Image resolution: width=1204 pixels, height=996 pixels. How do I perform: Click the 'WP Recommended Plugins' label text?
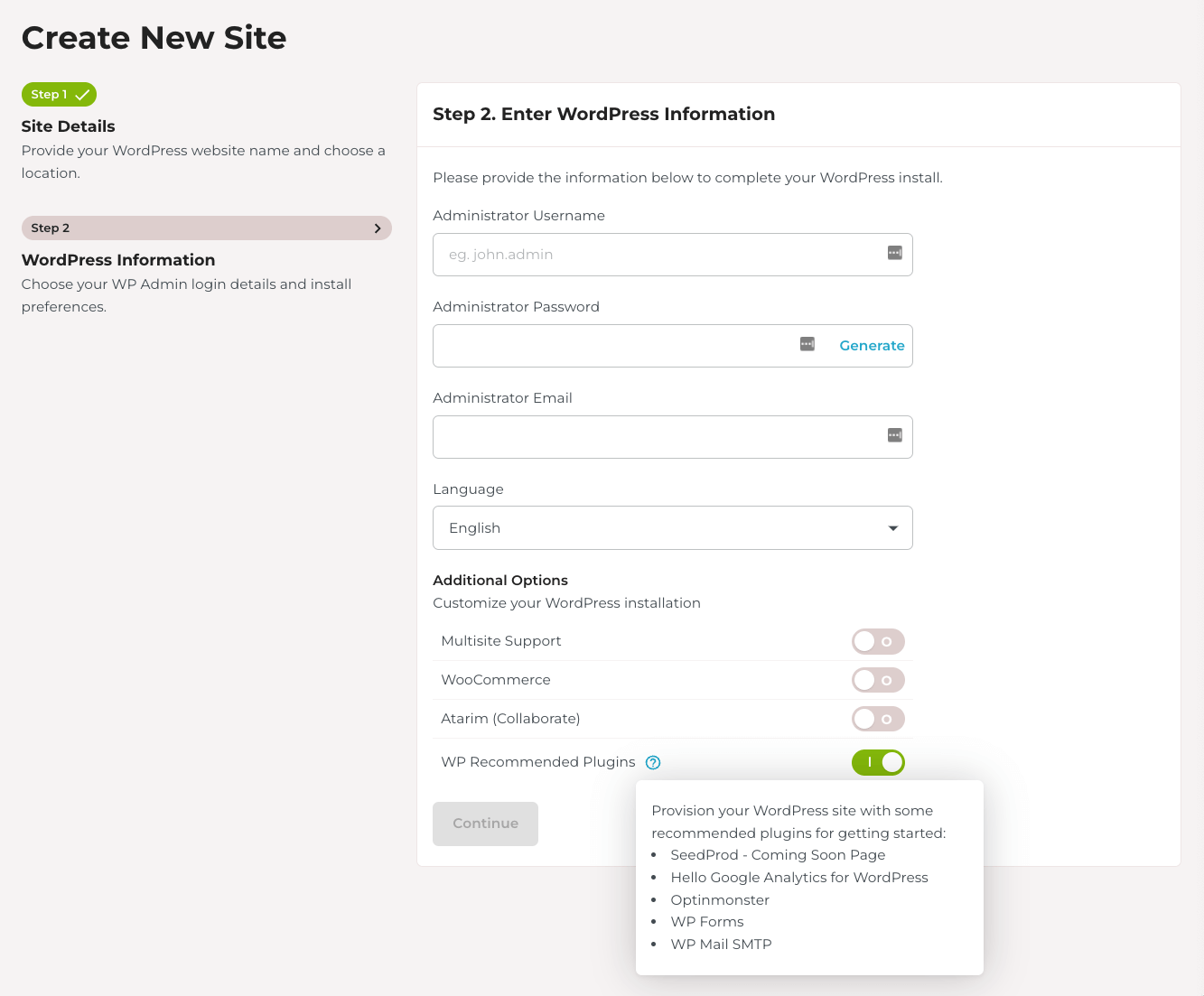pos(538,762)
